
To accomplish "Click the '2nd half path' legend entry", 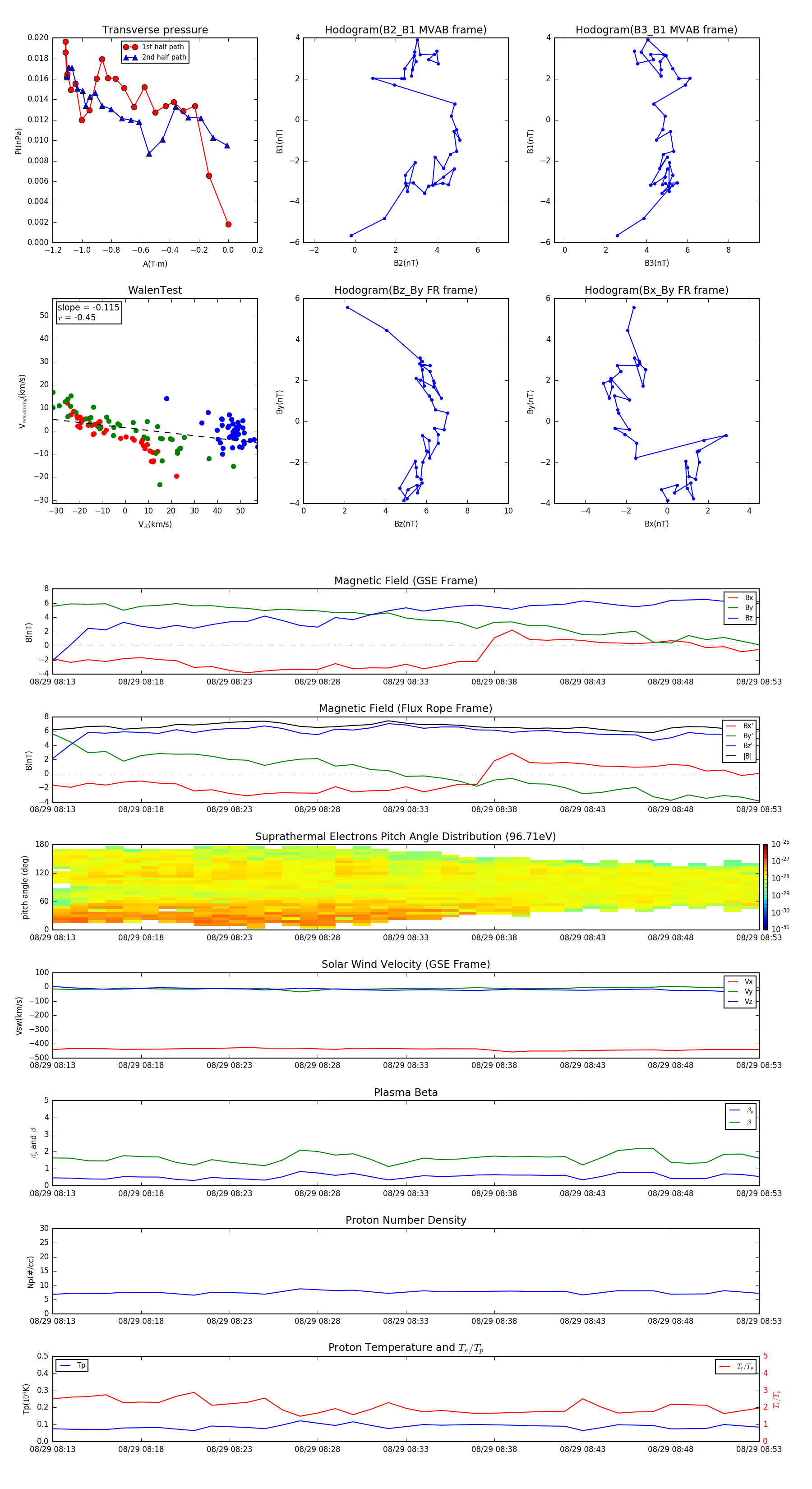I will click(x=155, y=57).
